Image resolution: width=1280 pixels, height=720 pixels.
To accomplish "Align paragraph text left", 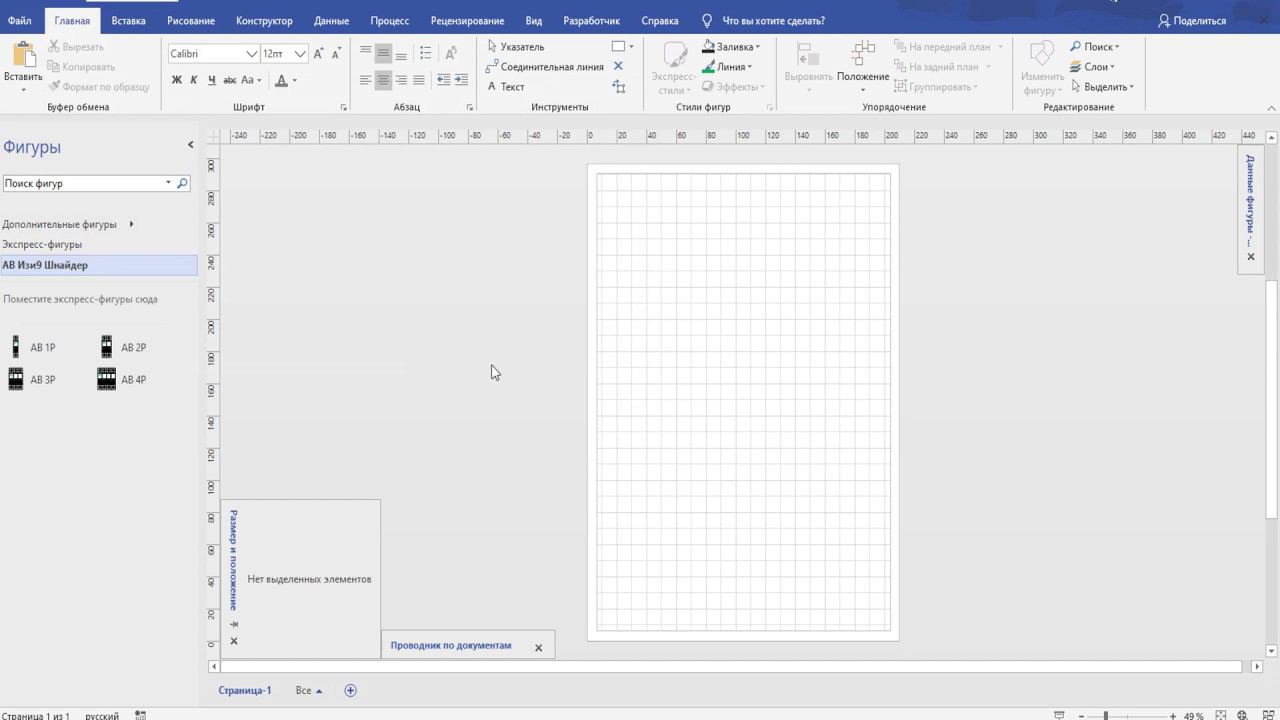I will point(366,80).
